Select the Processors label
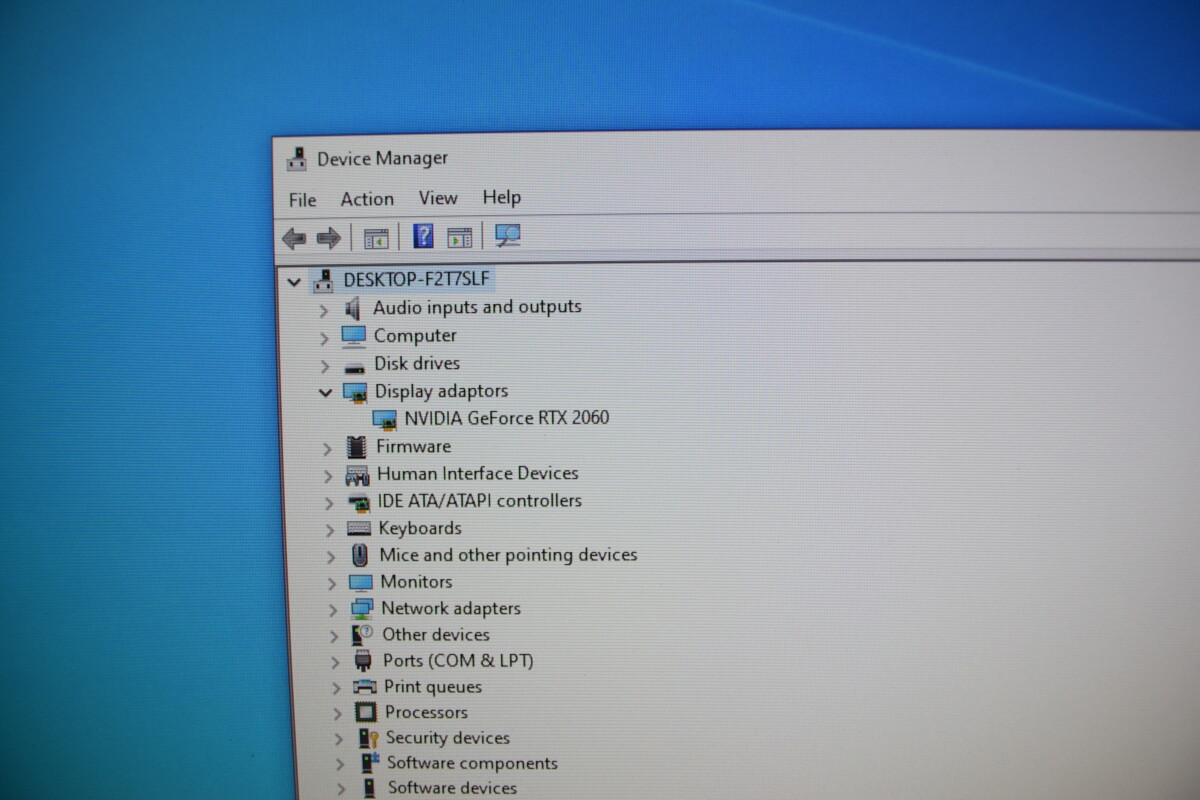This screenshot has height=800, width=1200. coord(426,713)
